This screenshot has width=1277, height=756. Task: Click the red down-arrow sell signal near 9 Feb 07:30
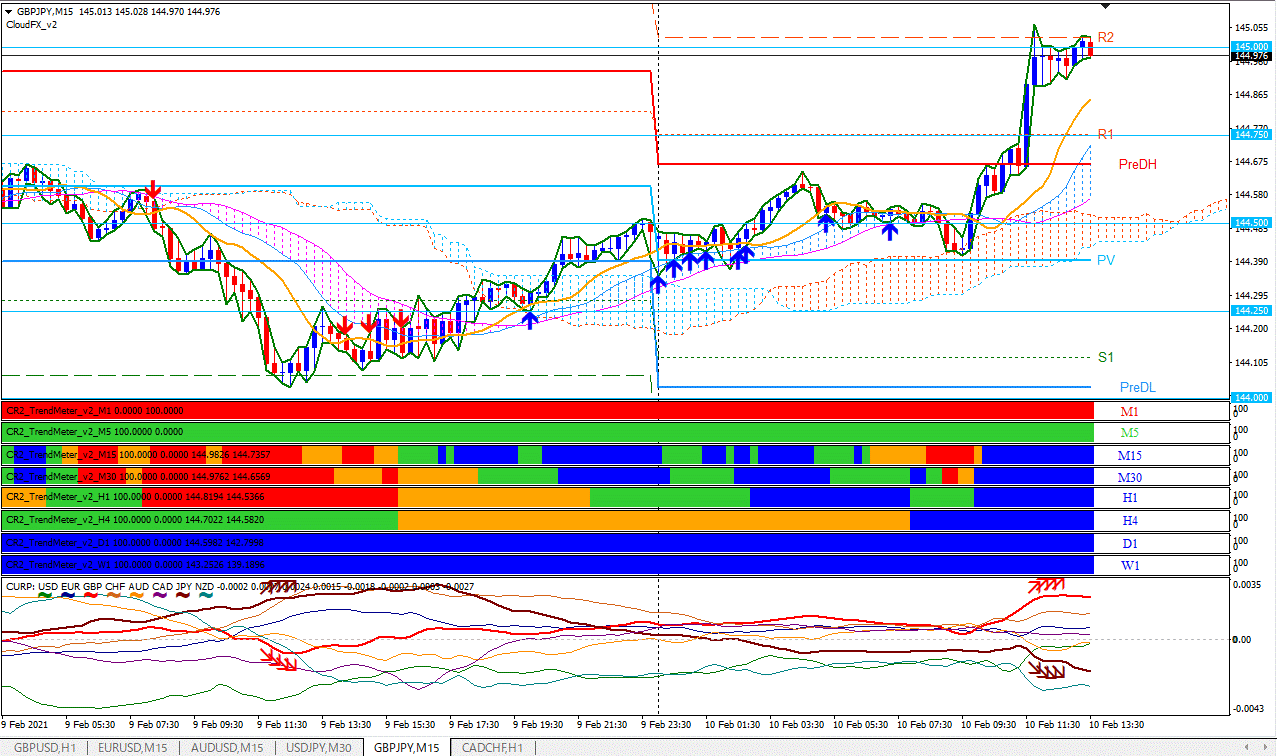152,190
